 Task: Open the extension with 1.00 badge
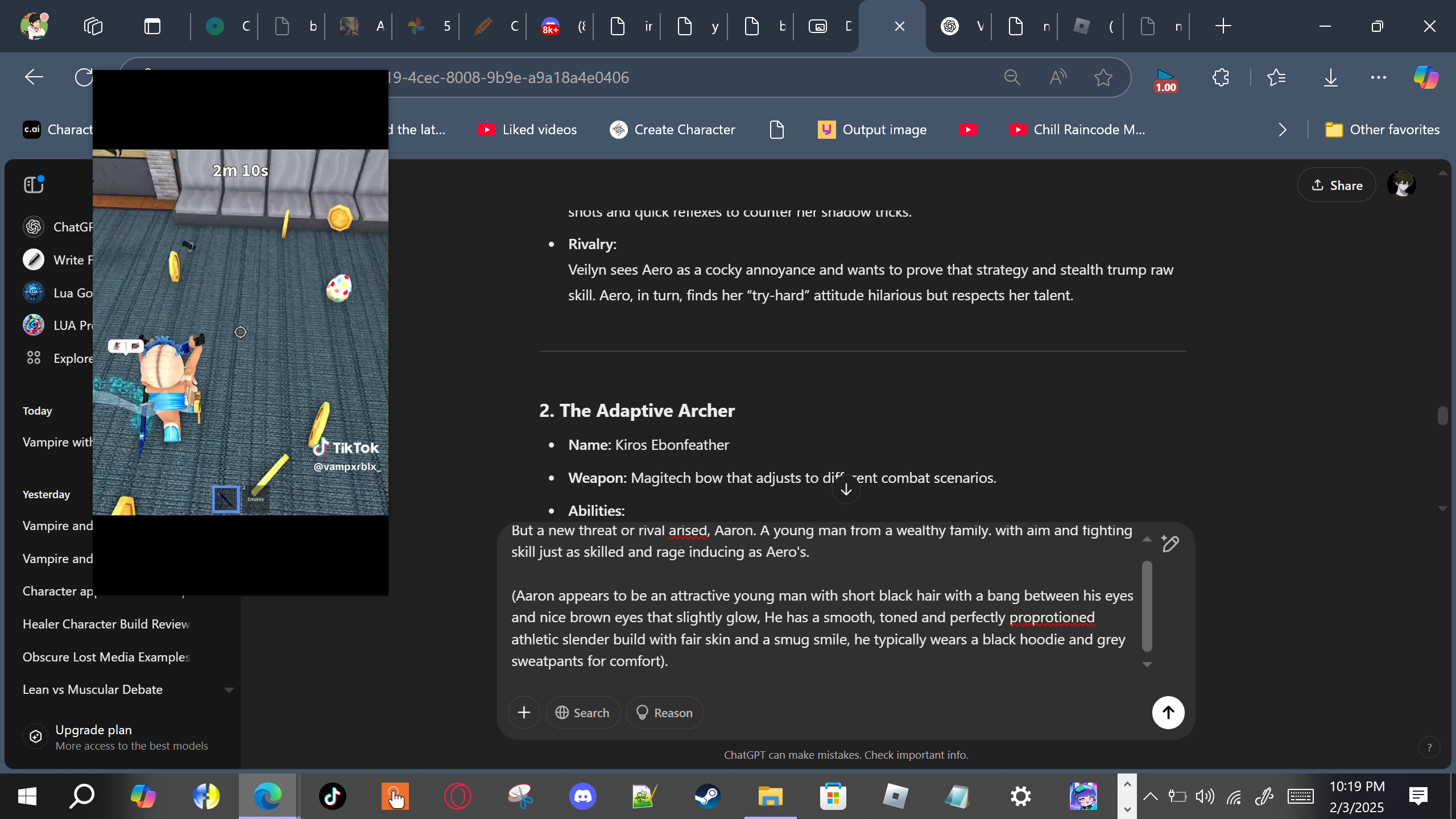(x=1165, y=80)
